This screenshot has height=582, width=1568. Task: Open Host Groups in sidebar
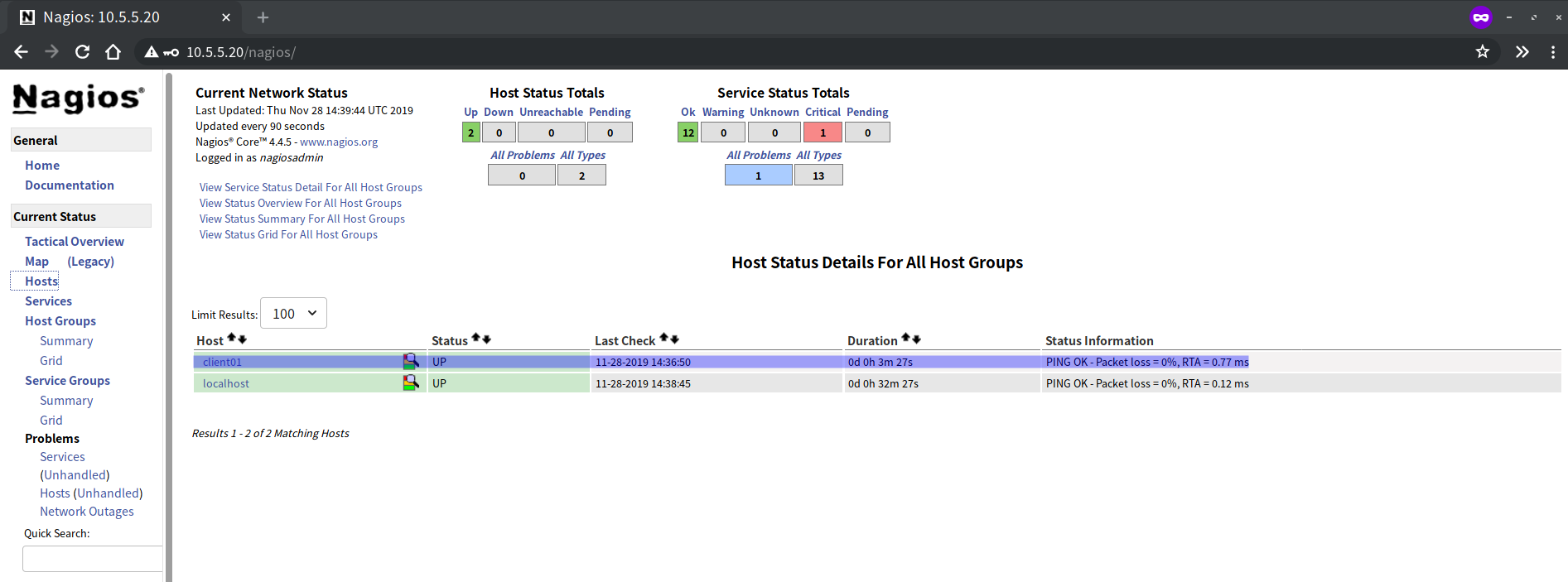click(60, 321)
